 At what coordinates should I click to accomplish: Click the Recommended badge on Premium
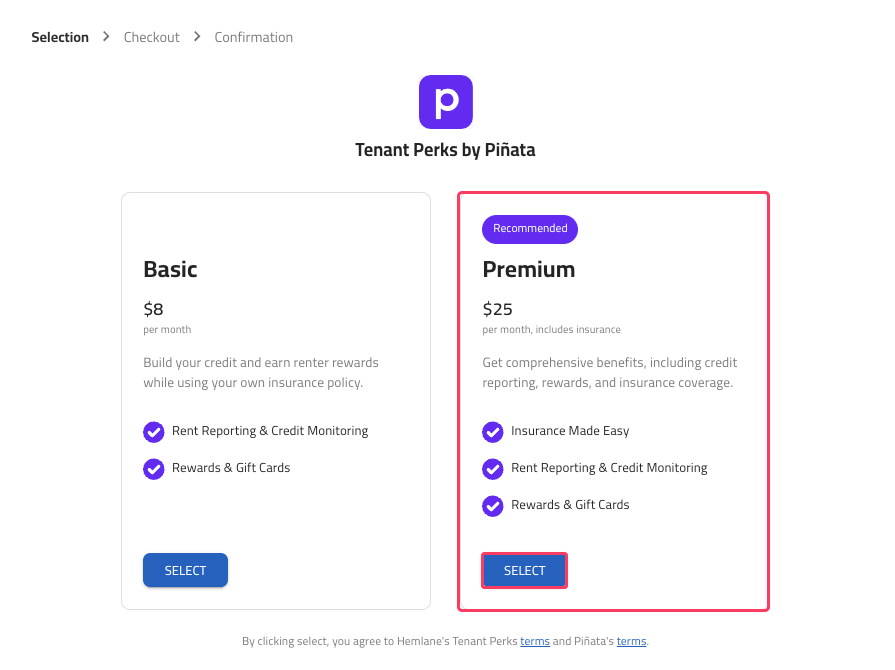[x=530, y=229]
